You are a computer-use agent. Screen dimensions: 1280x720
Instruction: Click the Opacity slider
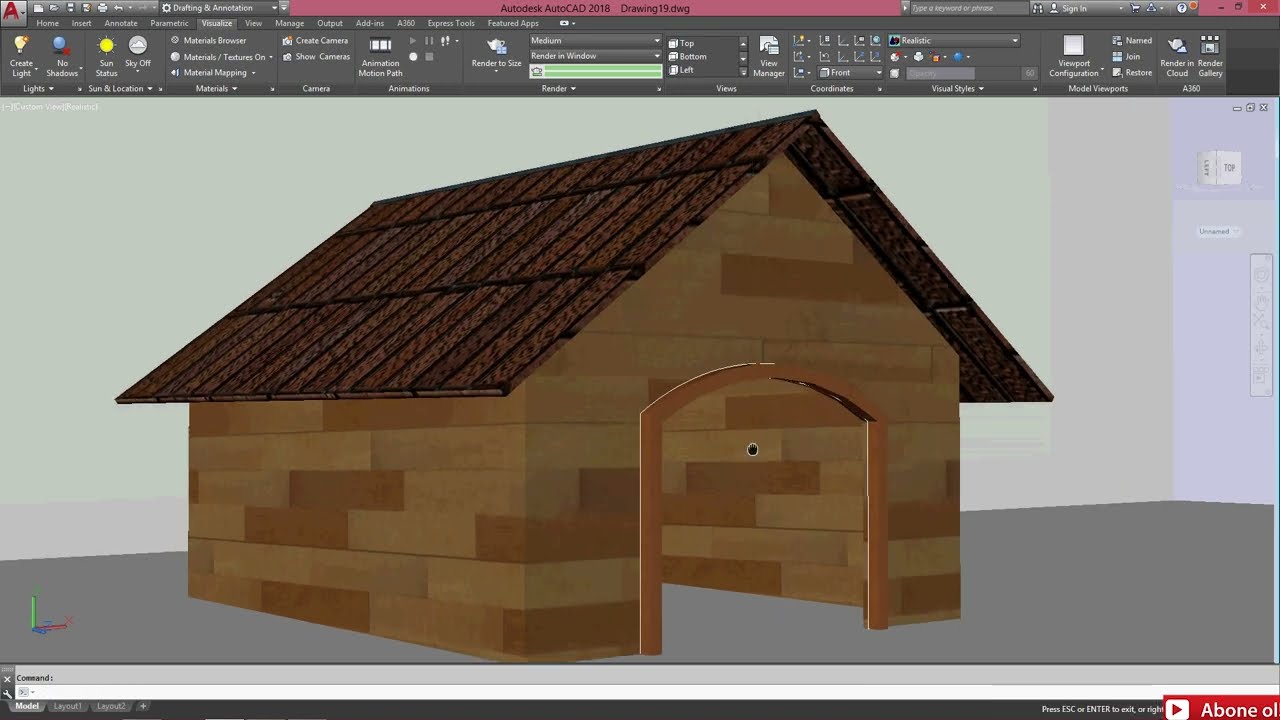pyautogui.click(x=962, y=73)
